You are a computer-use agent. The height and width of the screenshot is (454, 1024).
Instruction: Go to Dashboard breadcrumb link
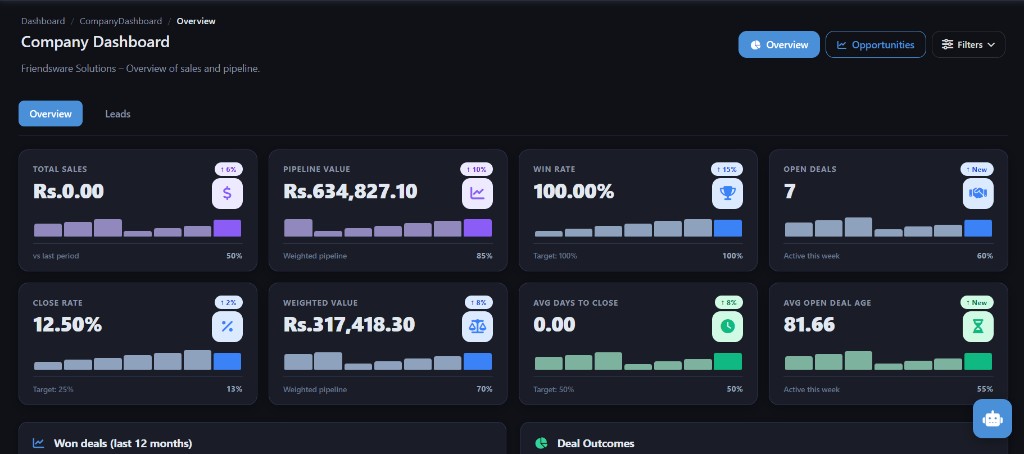point(43,21)
